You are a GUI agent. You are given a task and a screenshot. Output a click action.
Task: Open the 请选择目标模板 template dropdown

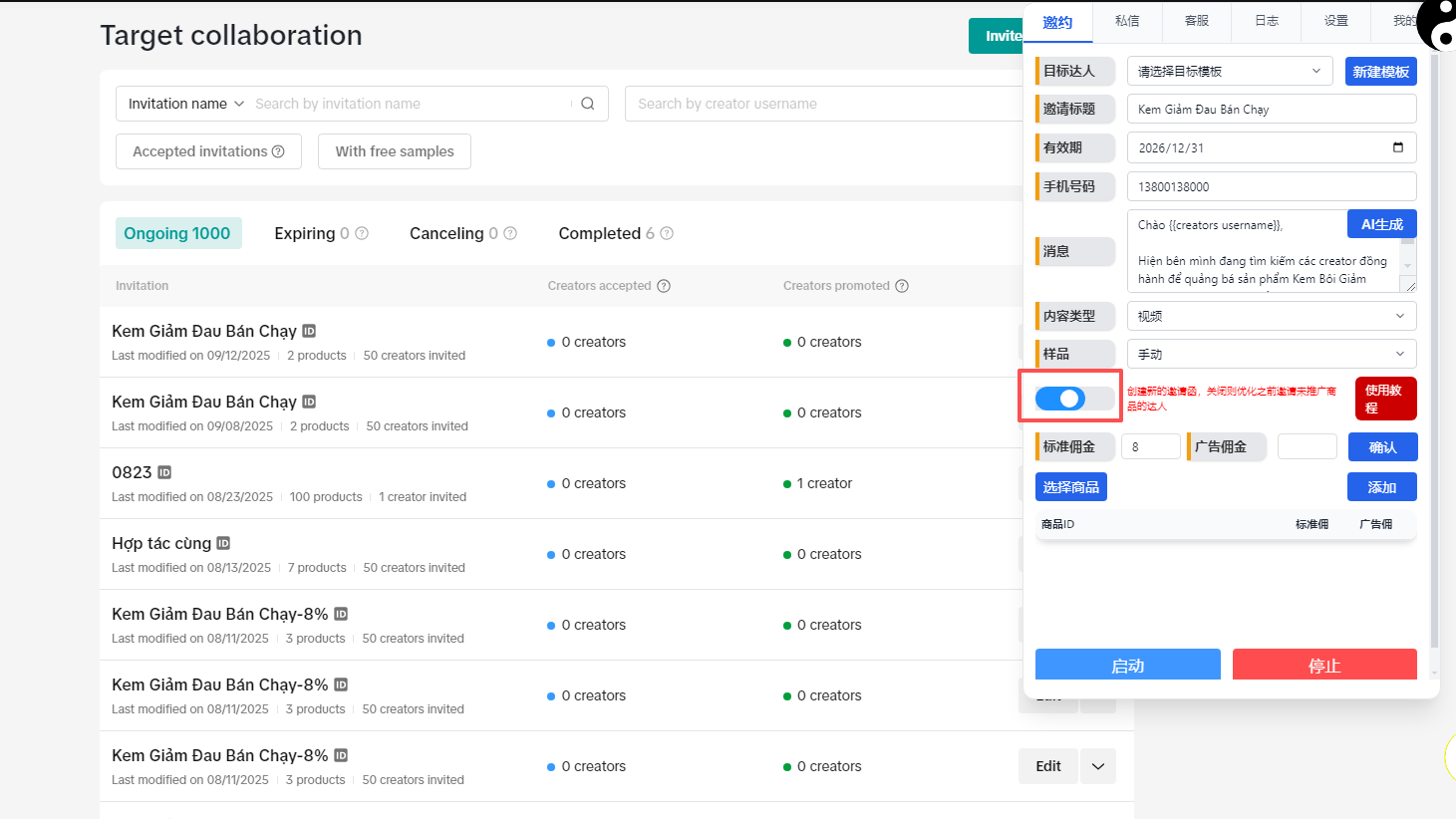tap(1230, 71)
